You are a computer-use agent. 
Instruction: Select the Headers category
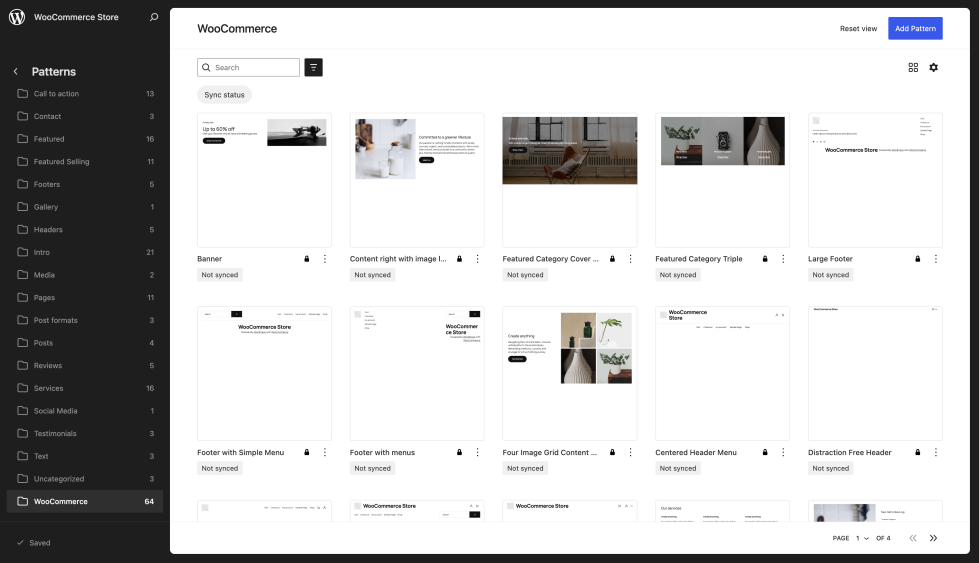point(85,230)
